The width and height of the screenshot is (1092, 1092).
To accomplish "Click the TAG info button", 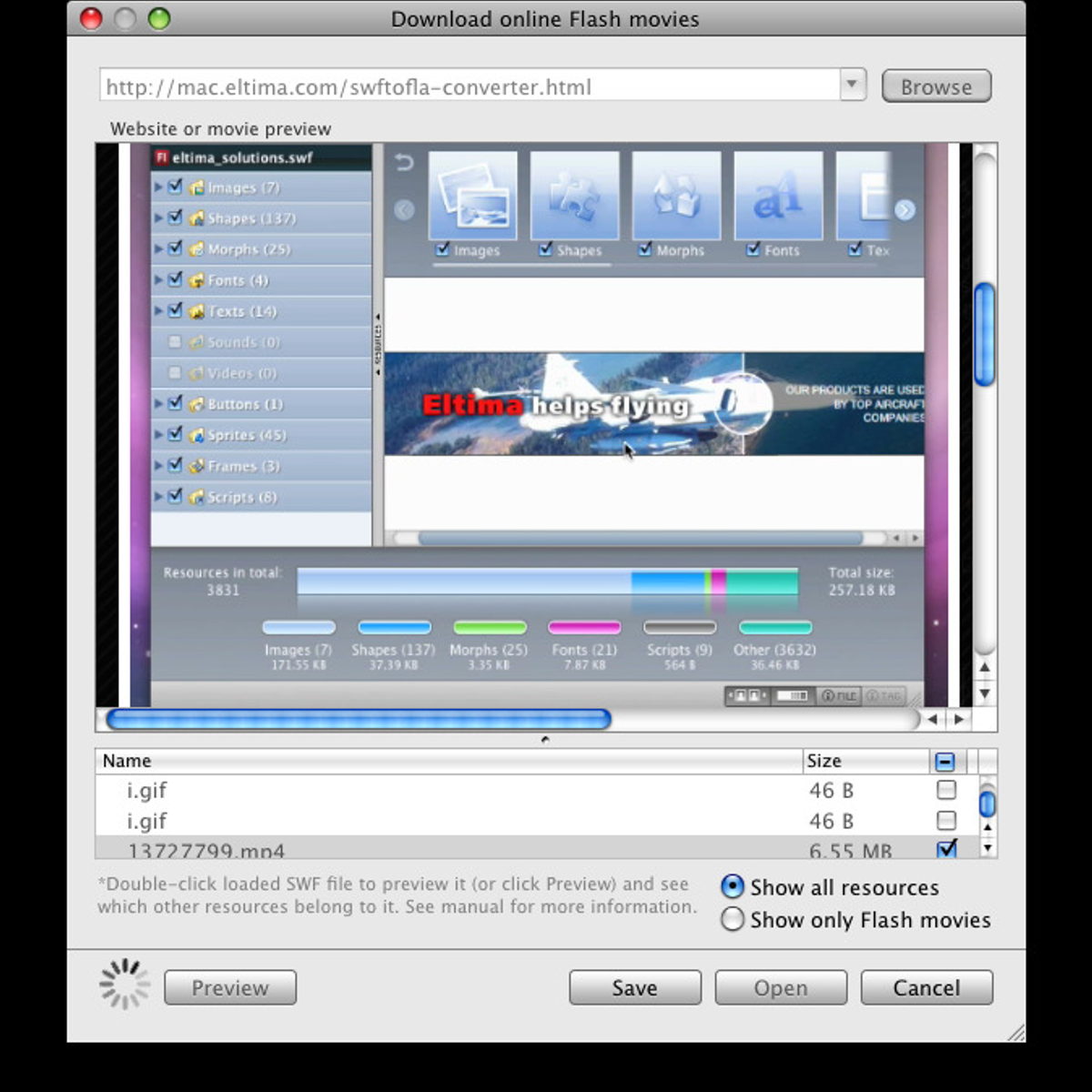I will tap(883, 696).
